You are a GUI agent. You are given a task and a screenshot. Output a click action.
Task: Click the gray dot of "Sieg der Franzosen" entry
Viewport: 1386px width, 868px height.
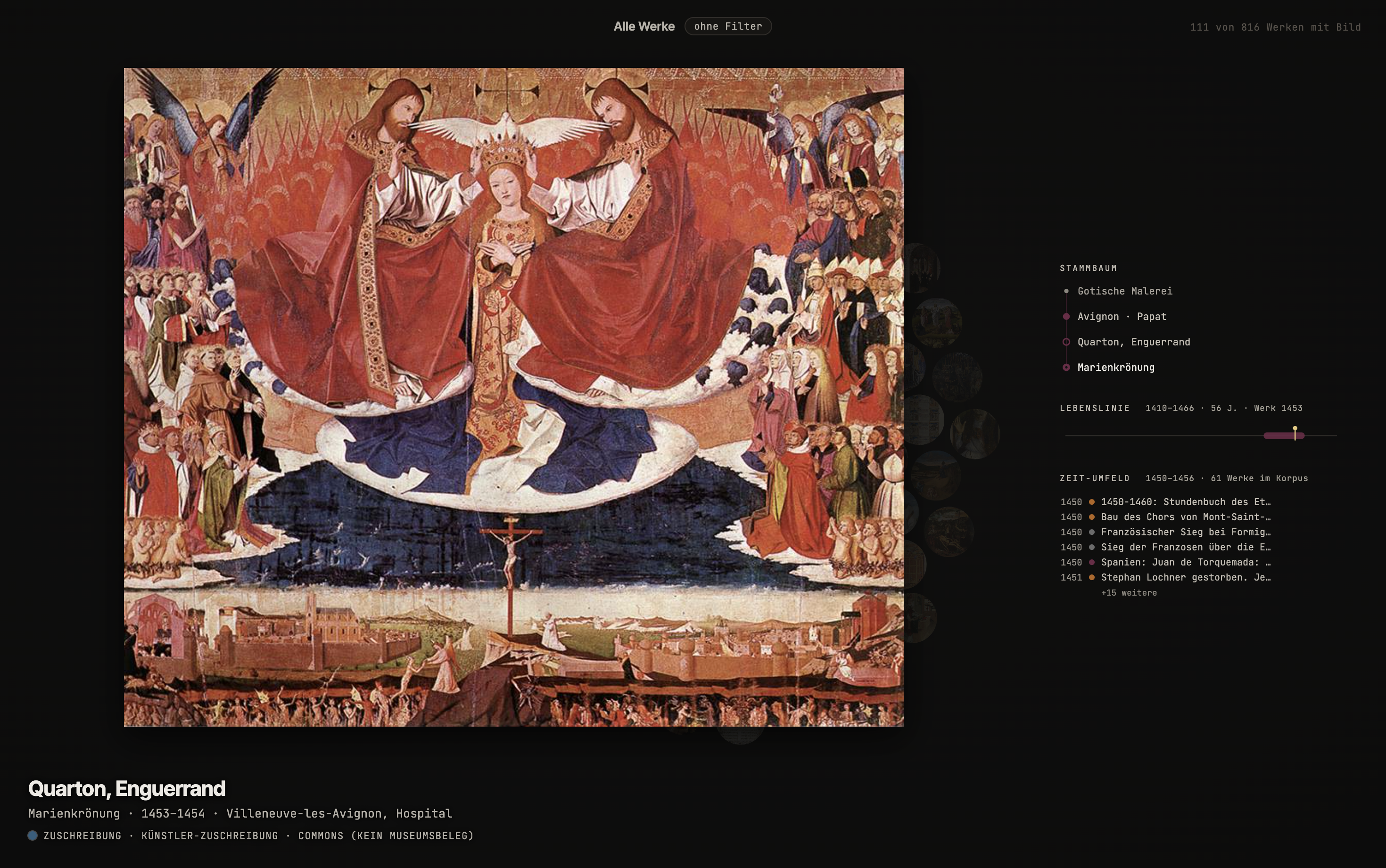pyautogui.click(x=1091, y=547)
